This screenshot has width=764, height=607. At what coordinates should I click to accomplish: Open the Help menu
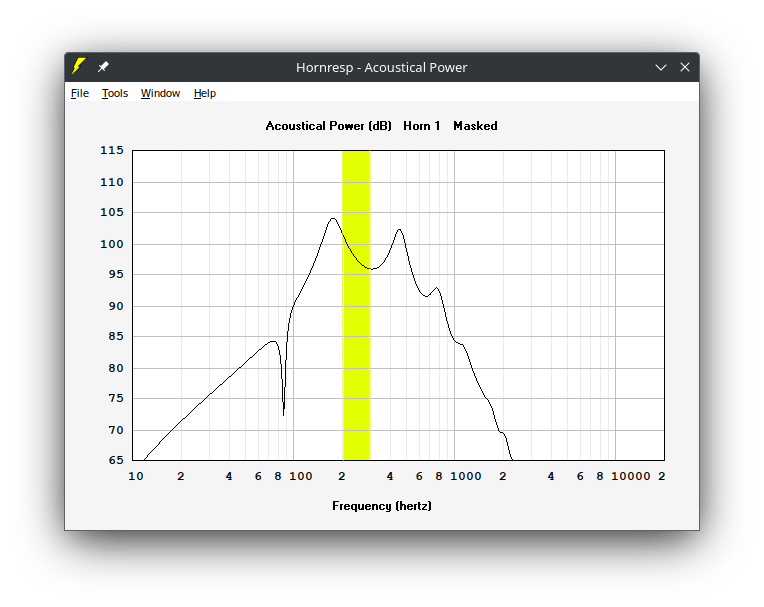click(205, 93)
